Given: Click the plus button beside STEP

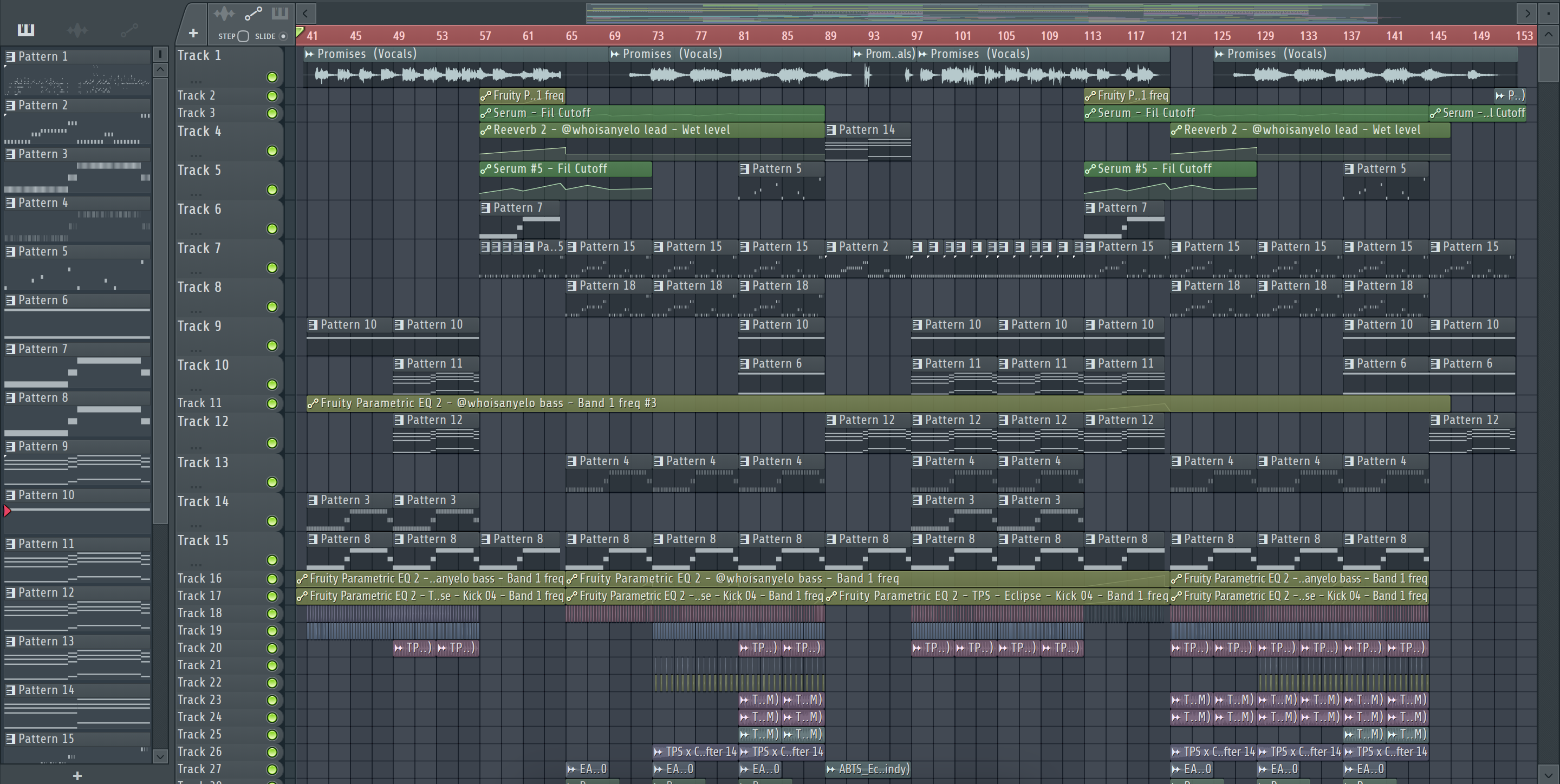Looking at the screenshot, I should [x=193, y=33].
